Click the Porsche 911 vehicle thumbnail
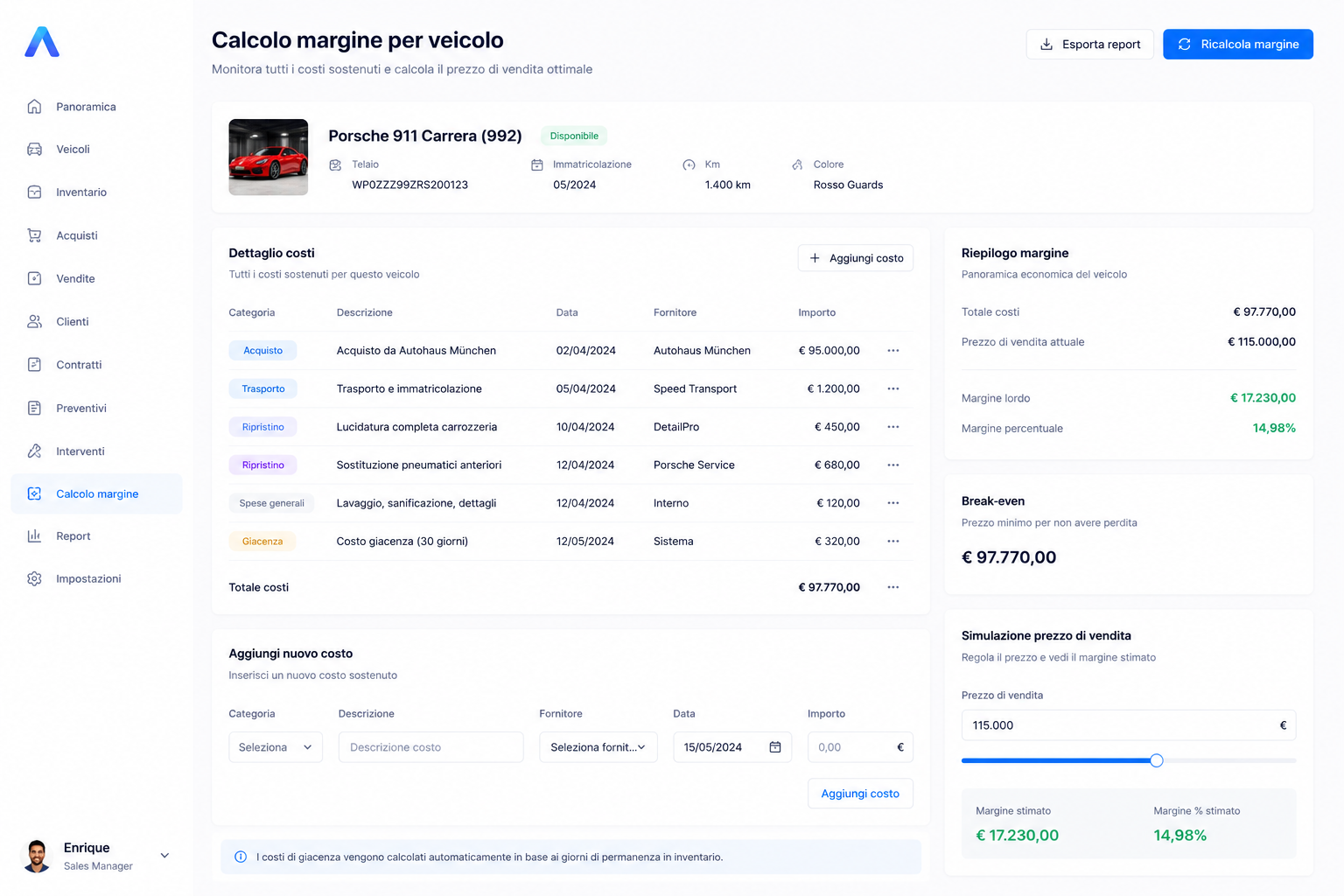The width and height of the screenshot is (1344, 896). coord(269,157)
